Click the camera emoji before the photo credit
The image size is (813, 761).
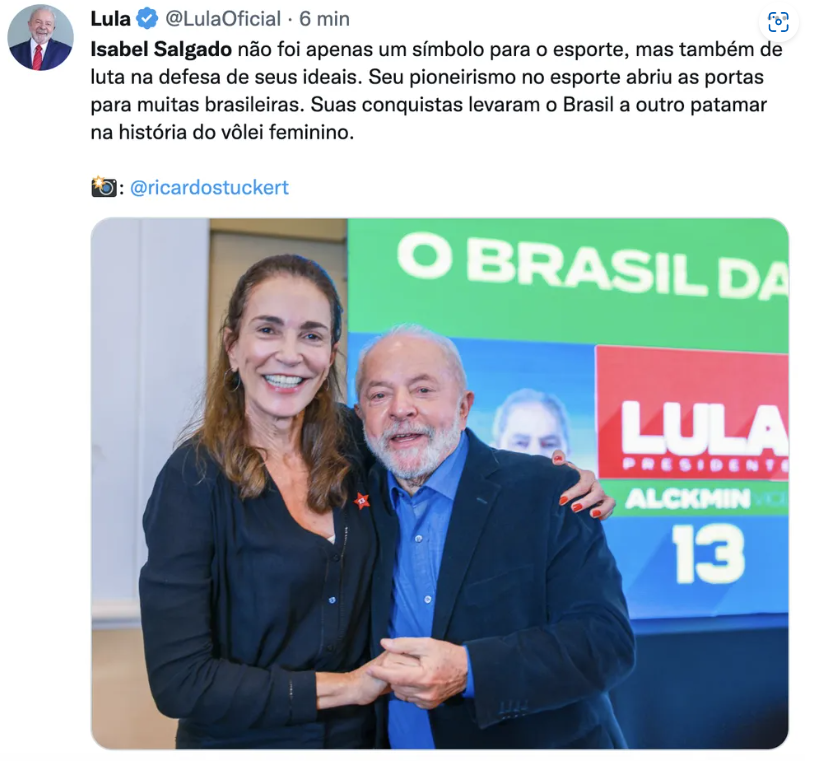pos(104,187)
